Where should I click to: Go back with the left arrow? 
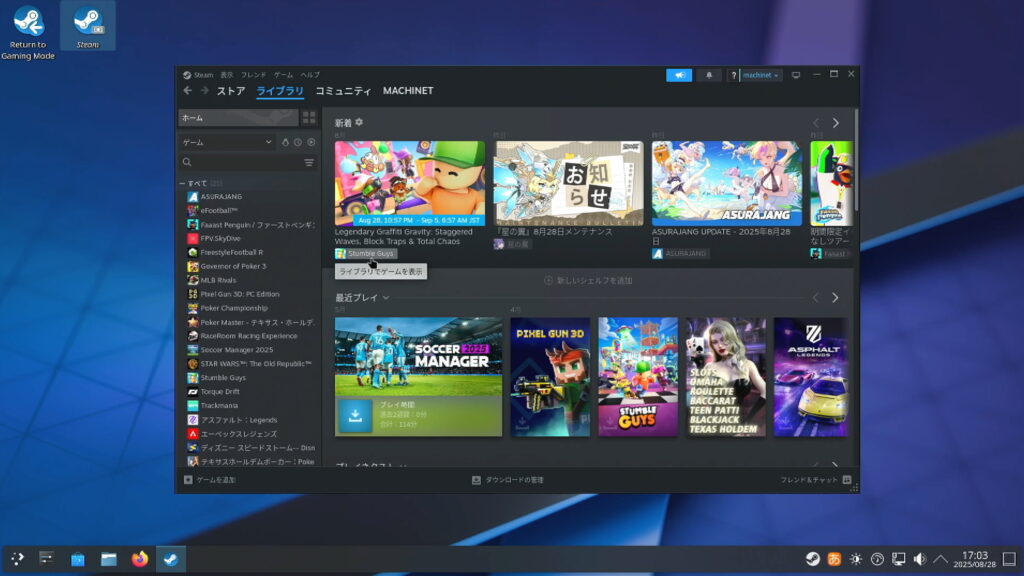click(187, 91)
